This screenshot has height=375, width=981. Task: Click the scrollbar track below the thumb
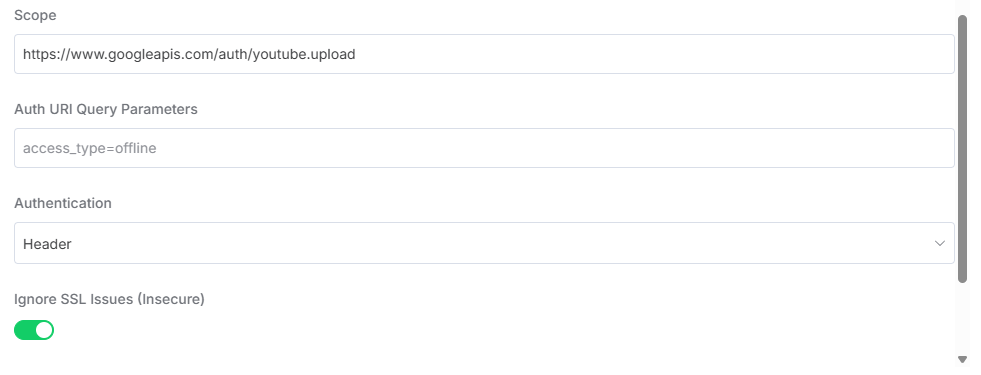tap(962, 318)
